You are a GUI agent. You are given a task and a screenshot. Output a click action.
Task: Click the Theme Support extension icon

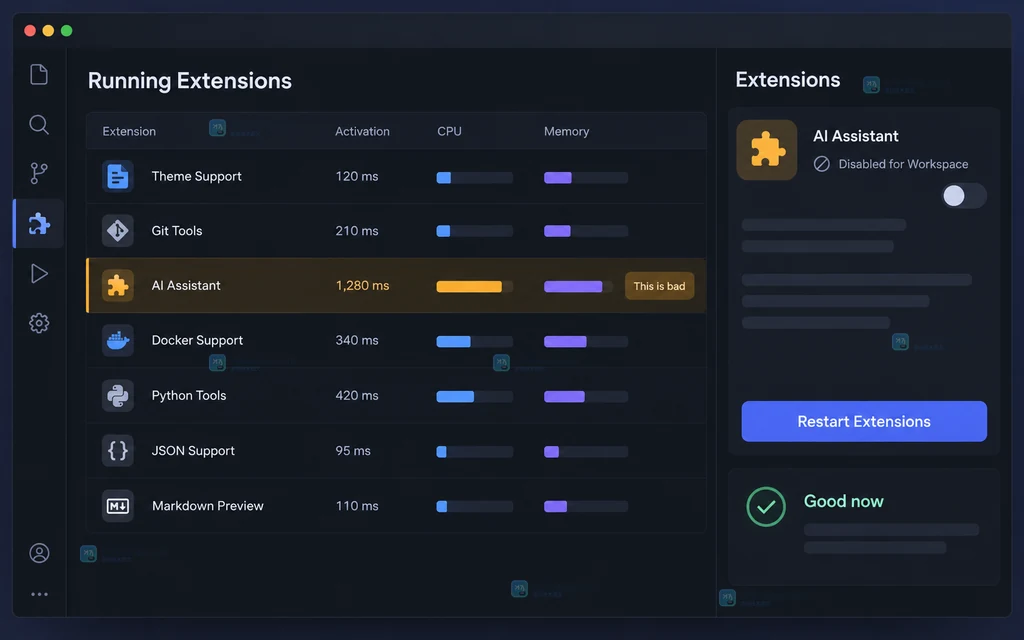tap(118, 176)
